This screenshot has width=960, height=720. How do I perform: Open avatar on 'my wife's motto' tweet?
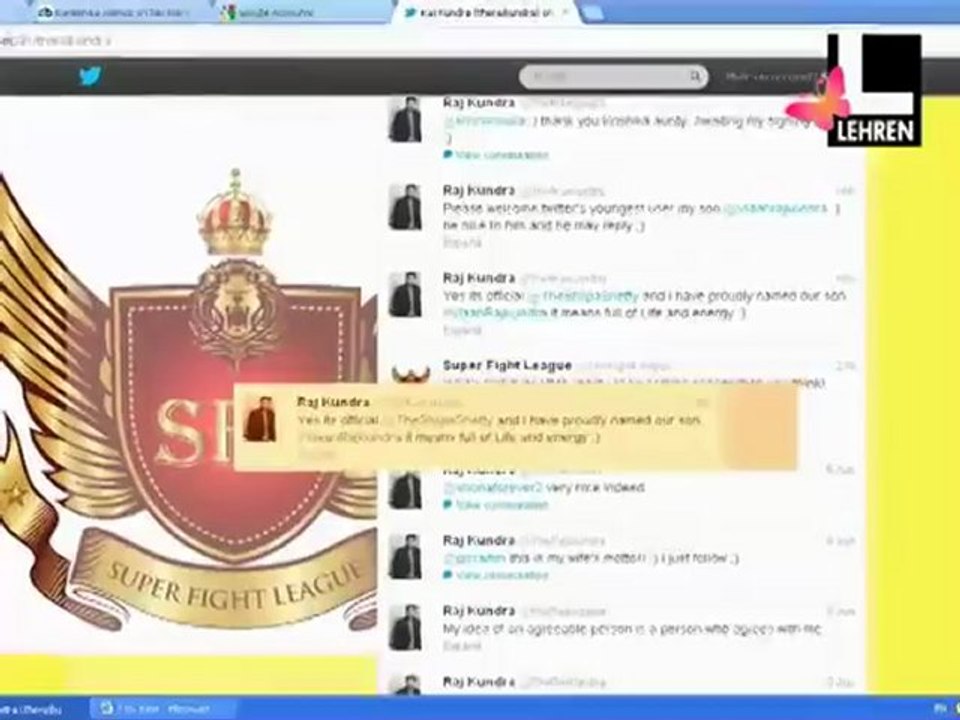[405, 557]
